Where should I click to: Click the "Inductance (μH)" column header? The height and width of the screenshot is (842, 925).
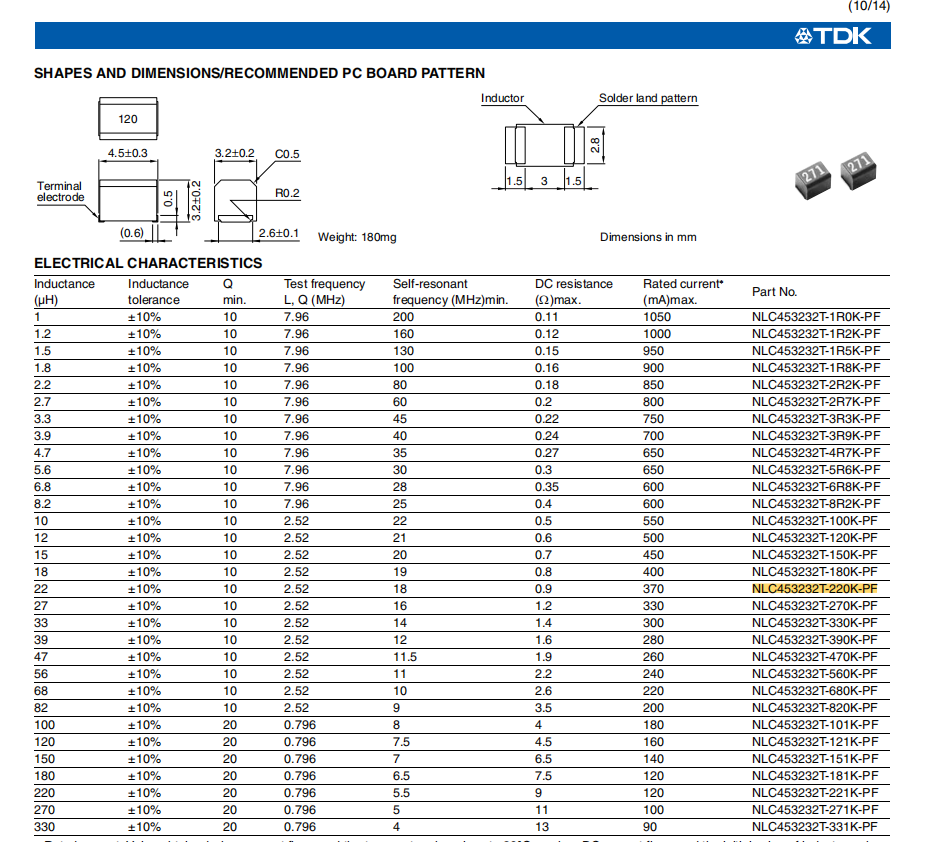pos(64,292)
